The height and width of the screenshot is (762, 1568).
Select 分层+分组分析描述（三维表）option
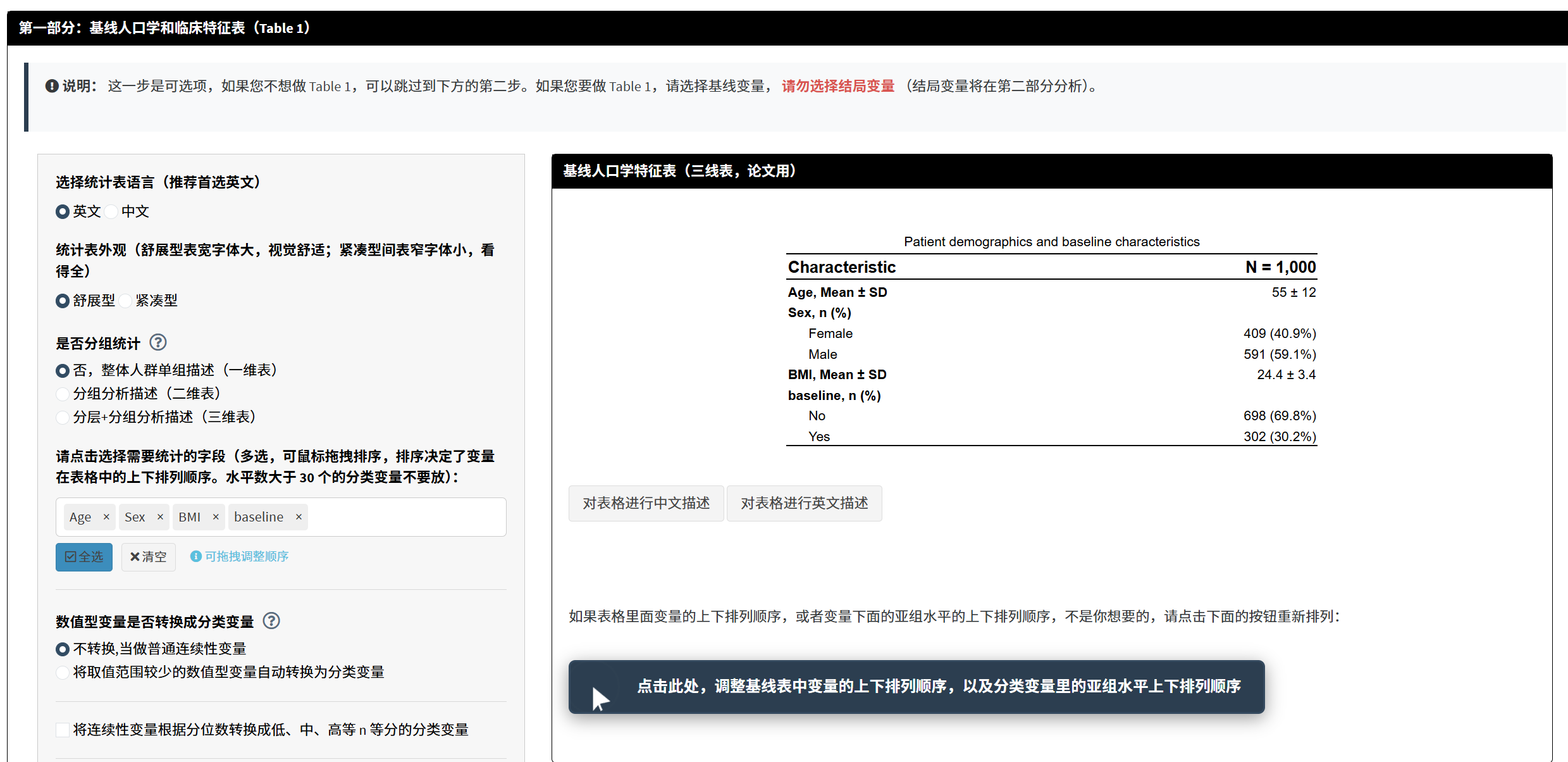pos(63,418)
